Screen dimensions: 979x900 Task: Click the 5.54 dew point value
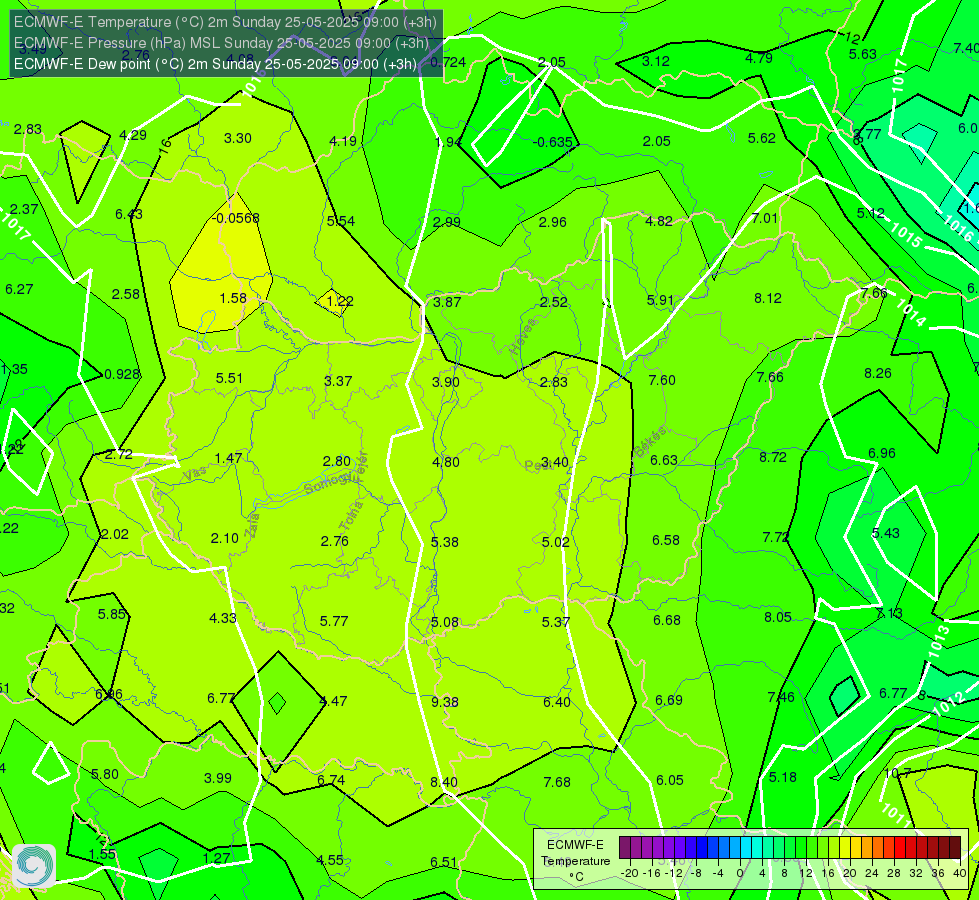point(341,221)
